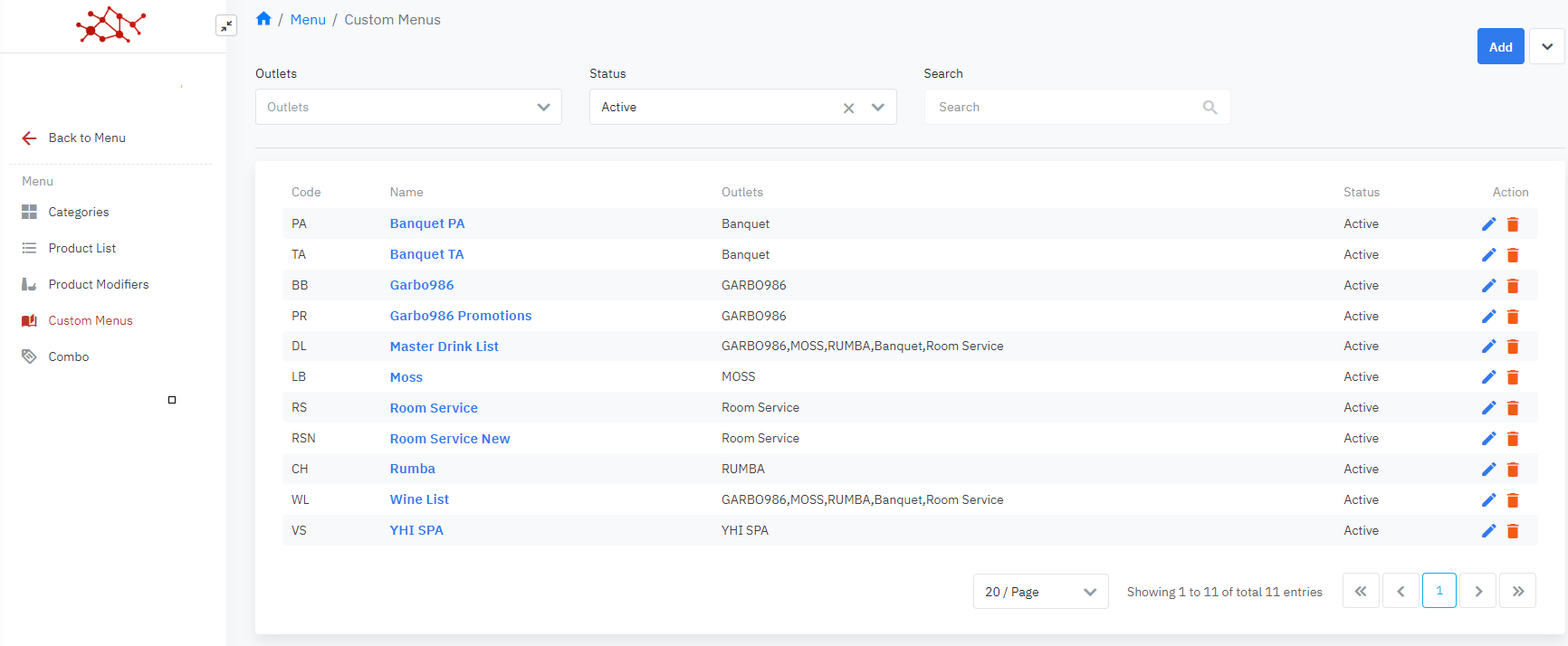The height and width of the screenshot is (646, 1568).
Task: Delete the YHI SPA menu row
Action: pyautogui.click(x=1512, y=531)
